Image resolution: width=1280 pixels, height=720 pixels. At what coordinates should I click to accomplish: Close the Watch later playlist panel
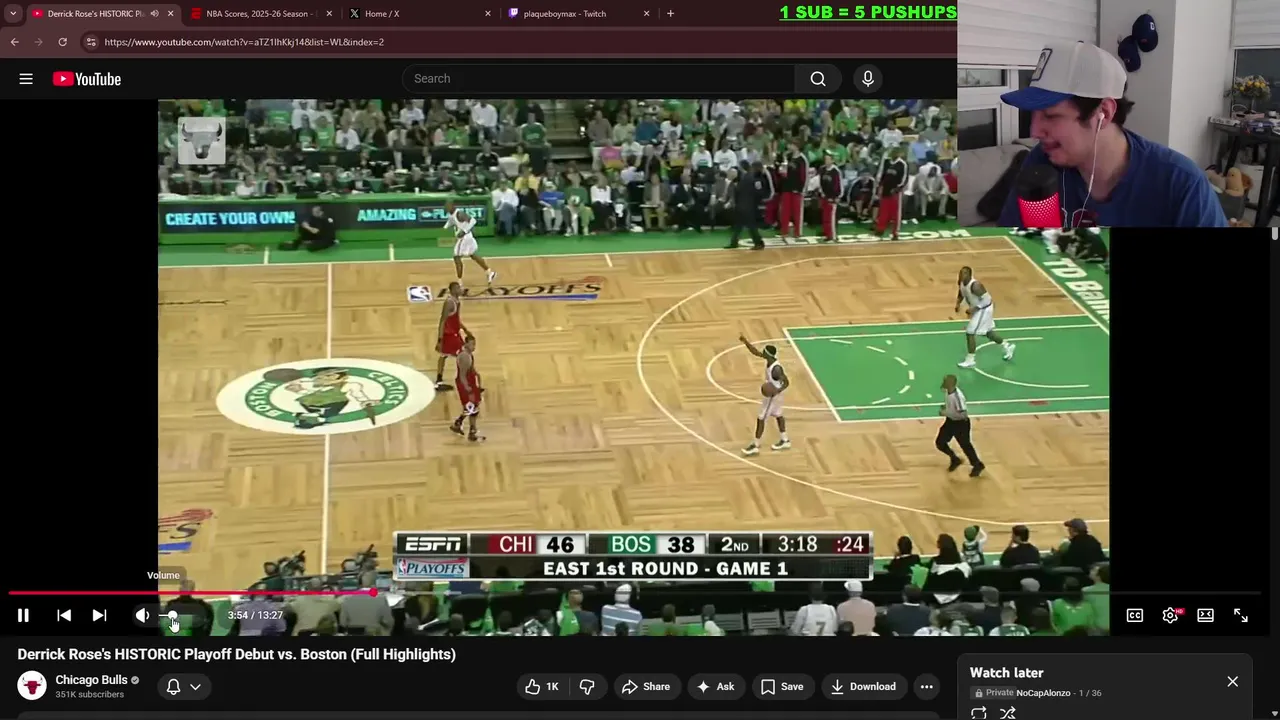coord(1232,681)
